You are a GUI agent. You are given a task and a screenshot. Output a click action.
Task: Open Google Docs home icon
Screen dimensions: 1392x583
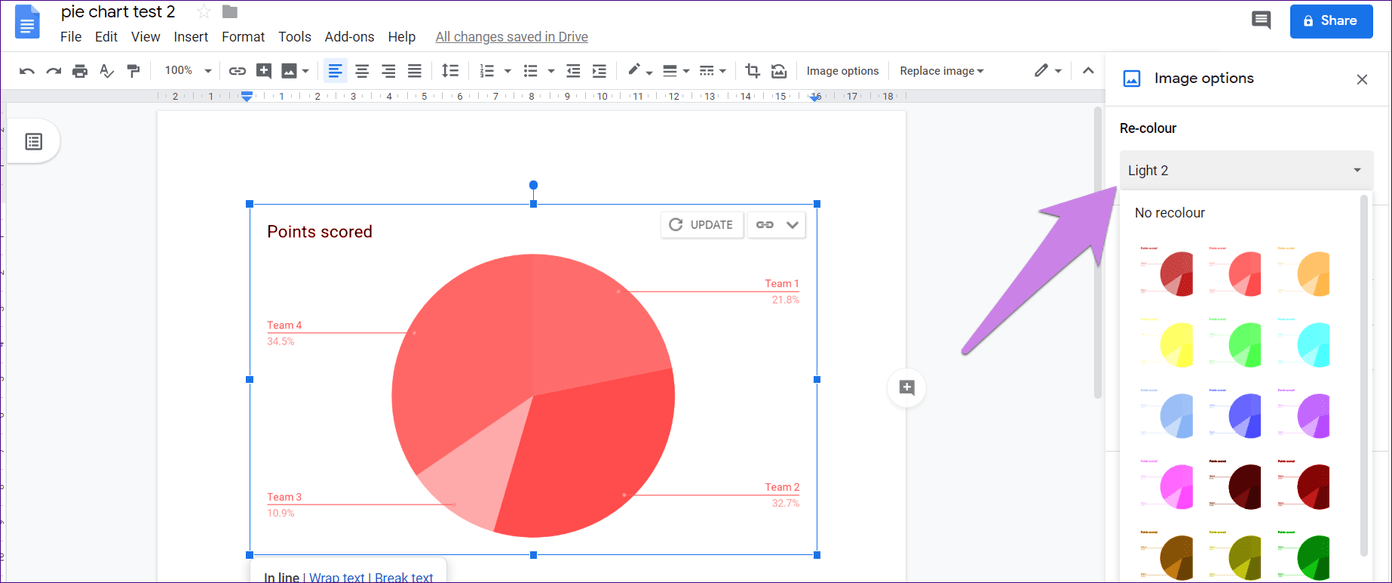27,21
